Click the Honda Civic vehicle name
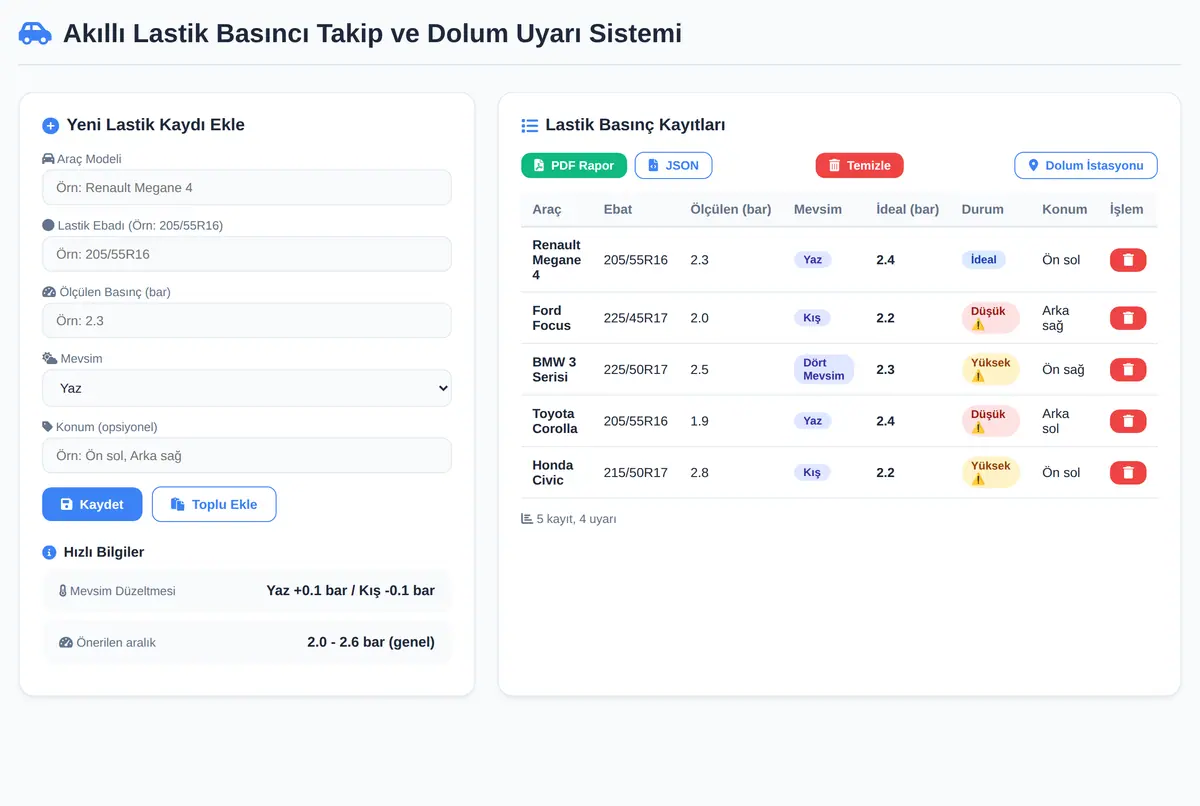This screenshot has width=1200, height=806. [553, 473]
